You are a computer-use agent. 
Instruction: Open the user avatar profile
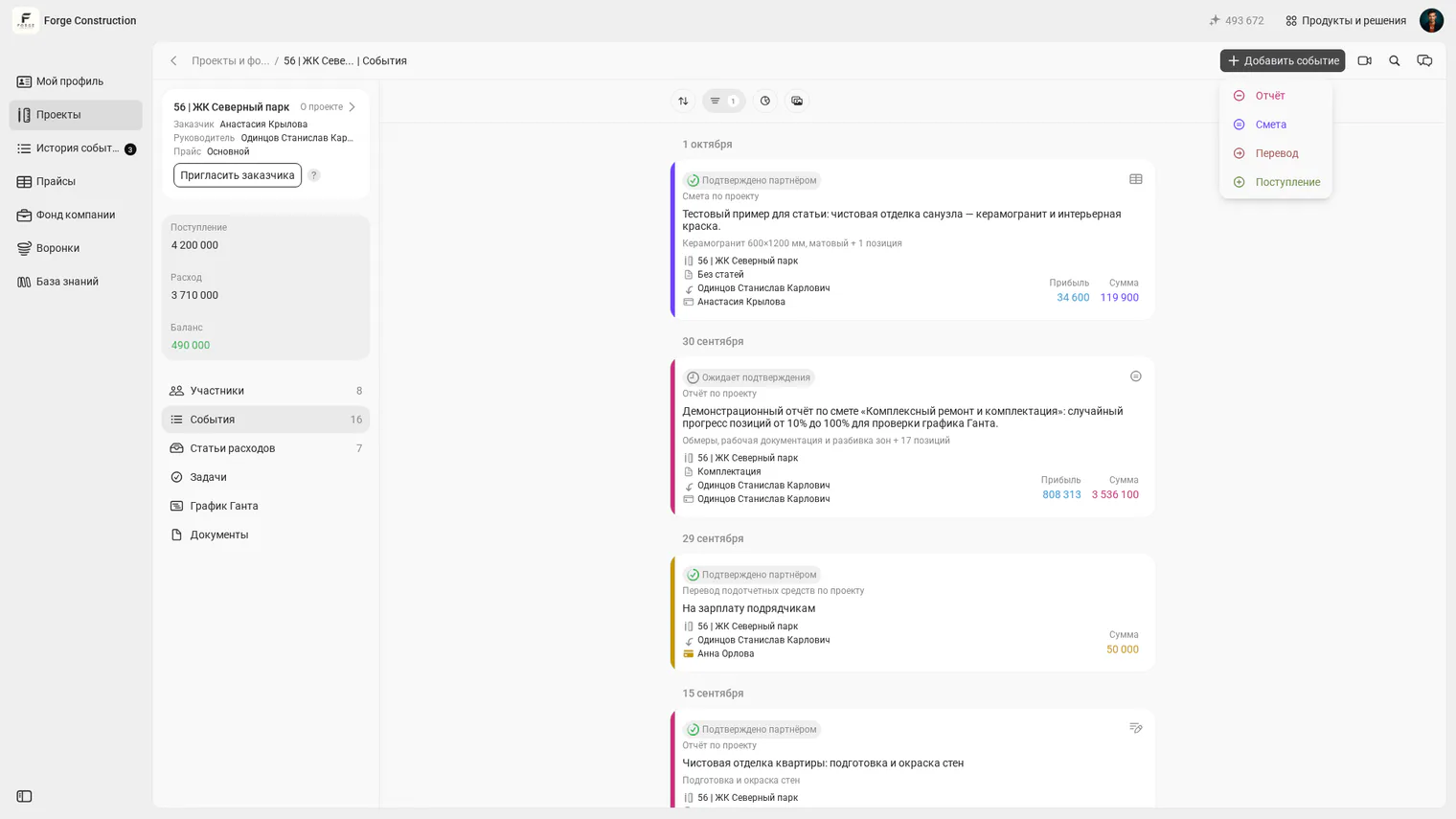click(1431, 20)
